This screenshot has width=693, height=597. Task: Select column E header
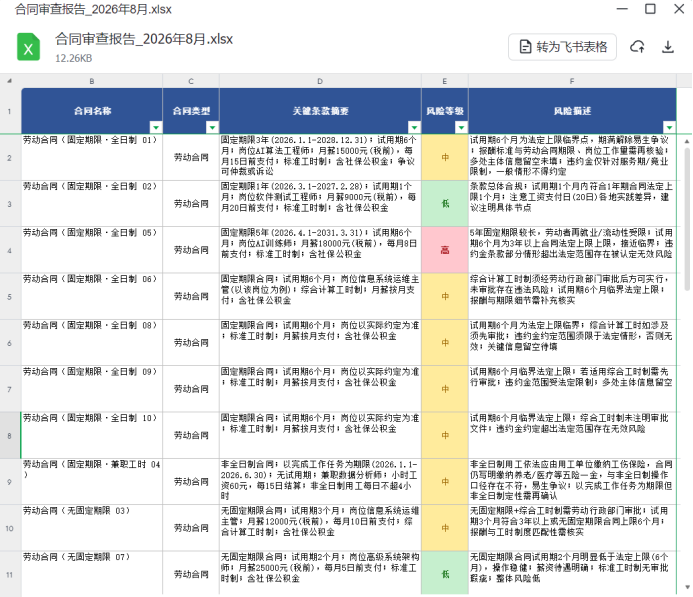click(445, 81)
